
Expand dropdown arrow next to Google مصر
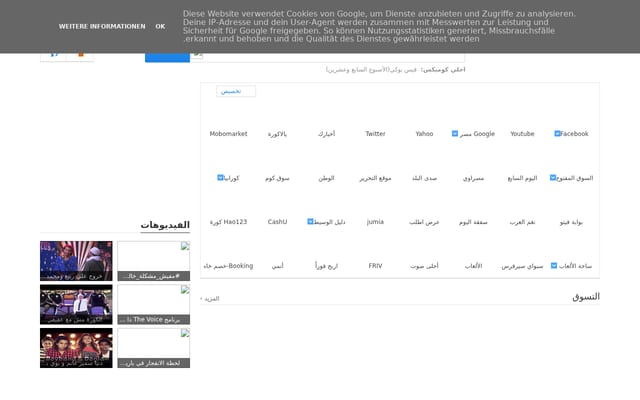click(455, 133)
